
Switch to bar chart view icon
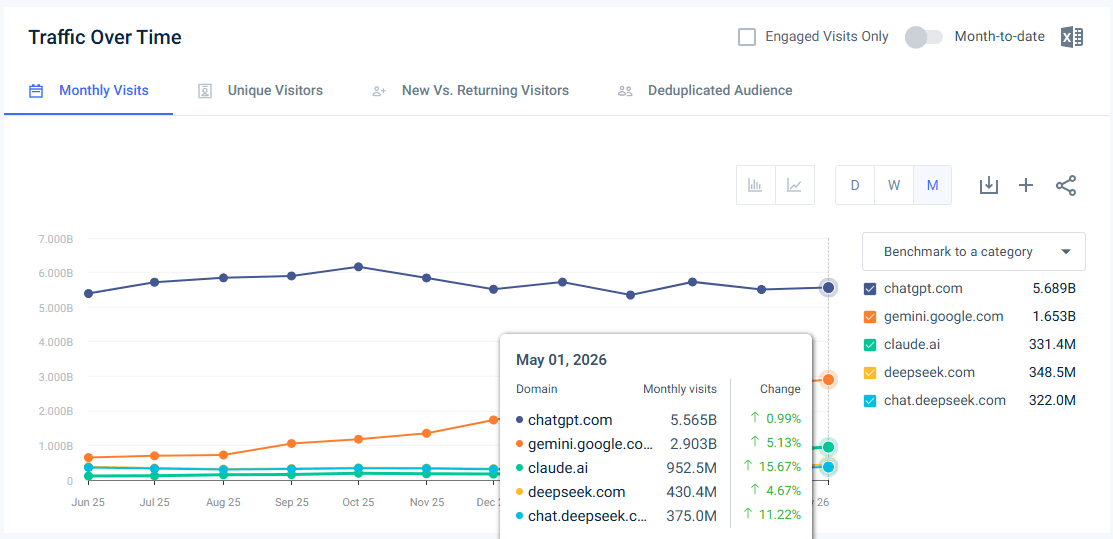tap(755, 185)
